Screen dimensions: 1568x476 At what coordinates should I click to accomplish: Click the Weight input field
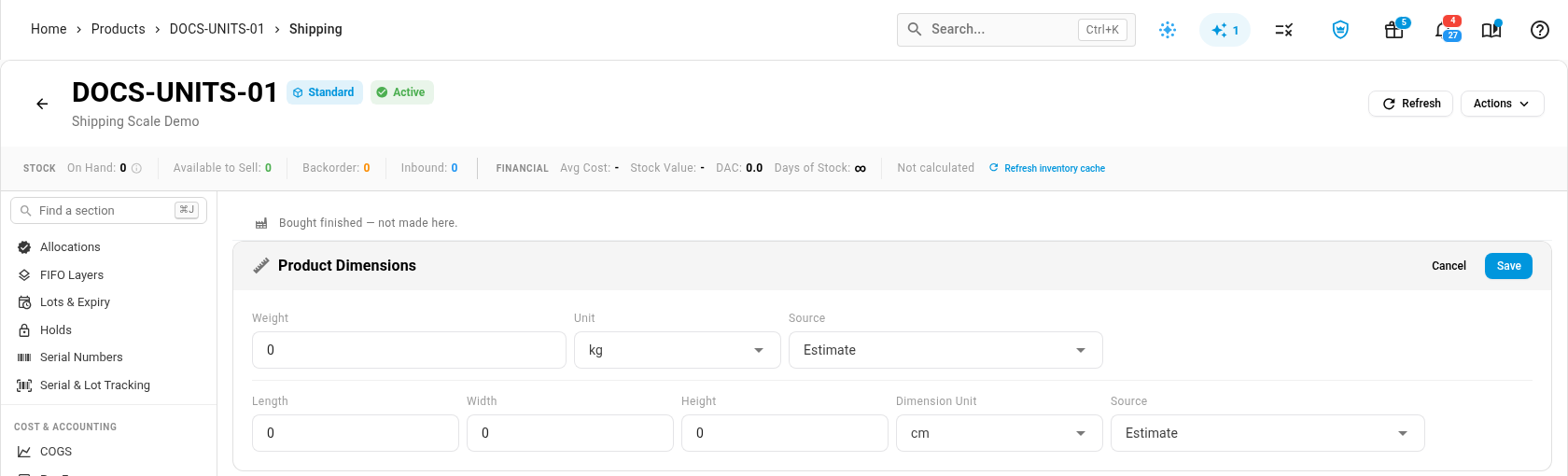pos(409,350)
